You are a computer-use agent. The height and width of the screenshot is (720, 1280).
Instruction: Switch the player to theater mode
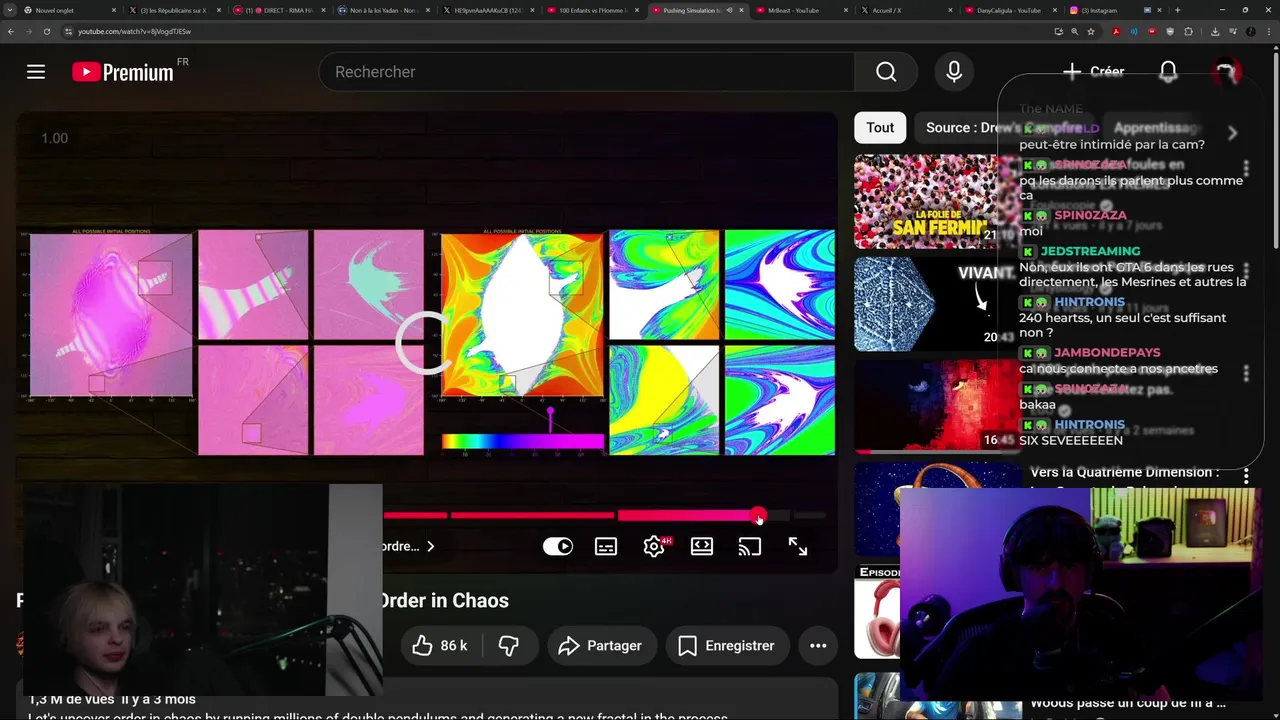pos(702,546)
